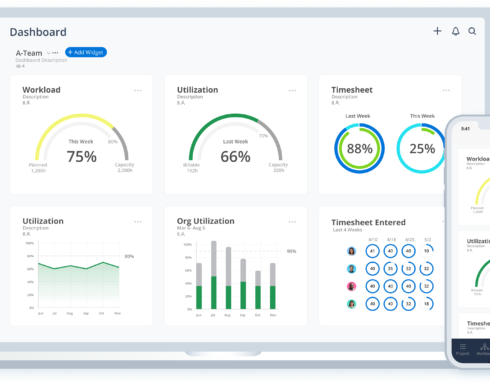490x385 pixels.
Task: Click the Jul bar in Org Utilization
Action: pyautogui.click(x=214, y=275)
